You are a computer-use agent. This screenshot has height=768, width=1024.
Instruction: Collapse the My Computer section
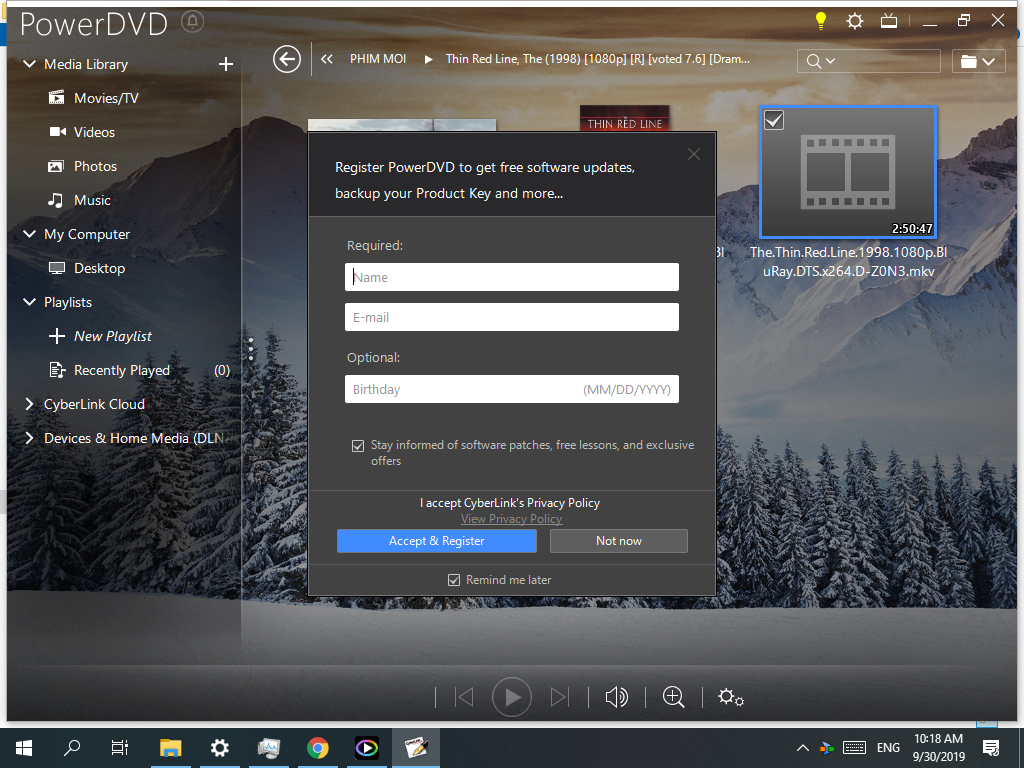[x=29, y=234]
